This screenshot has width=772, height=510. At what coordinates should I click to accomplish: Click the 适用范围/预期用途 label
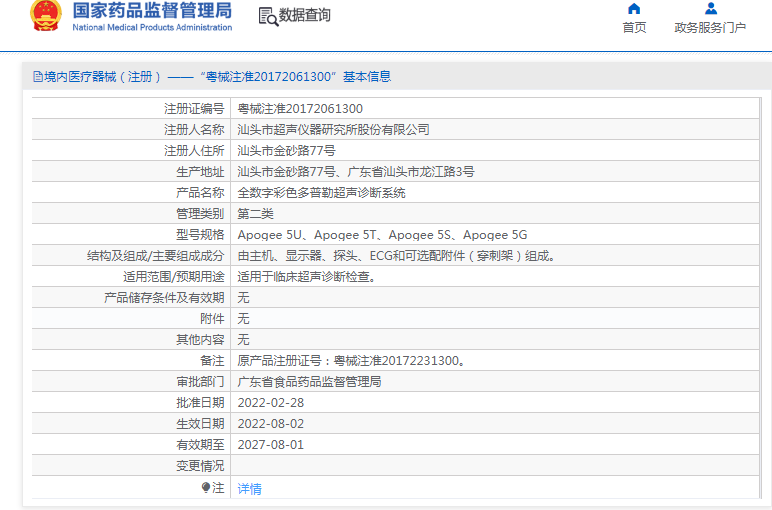click(x=174, y=277)
